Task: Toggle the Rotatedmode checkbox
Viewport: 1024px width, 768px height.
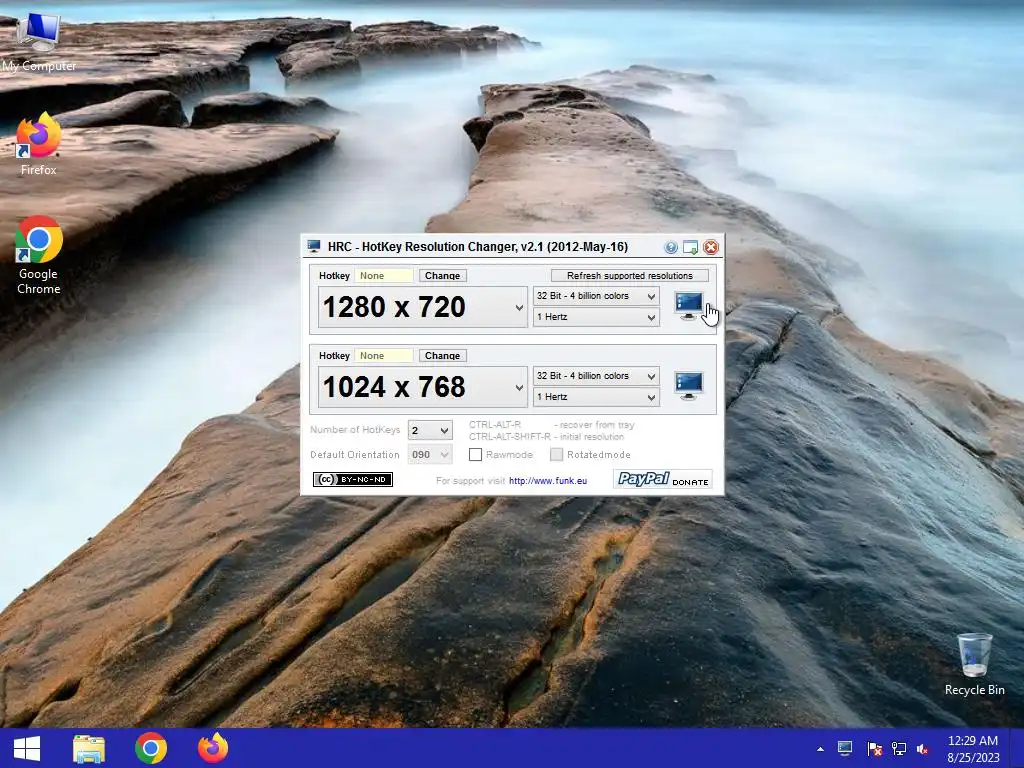Action: coord(556,455)
